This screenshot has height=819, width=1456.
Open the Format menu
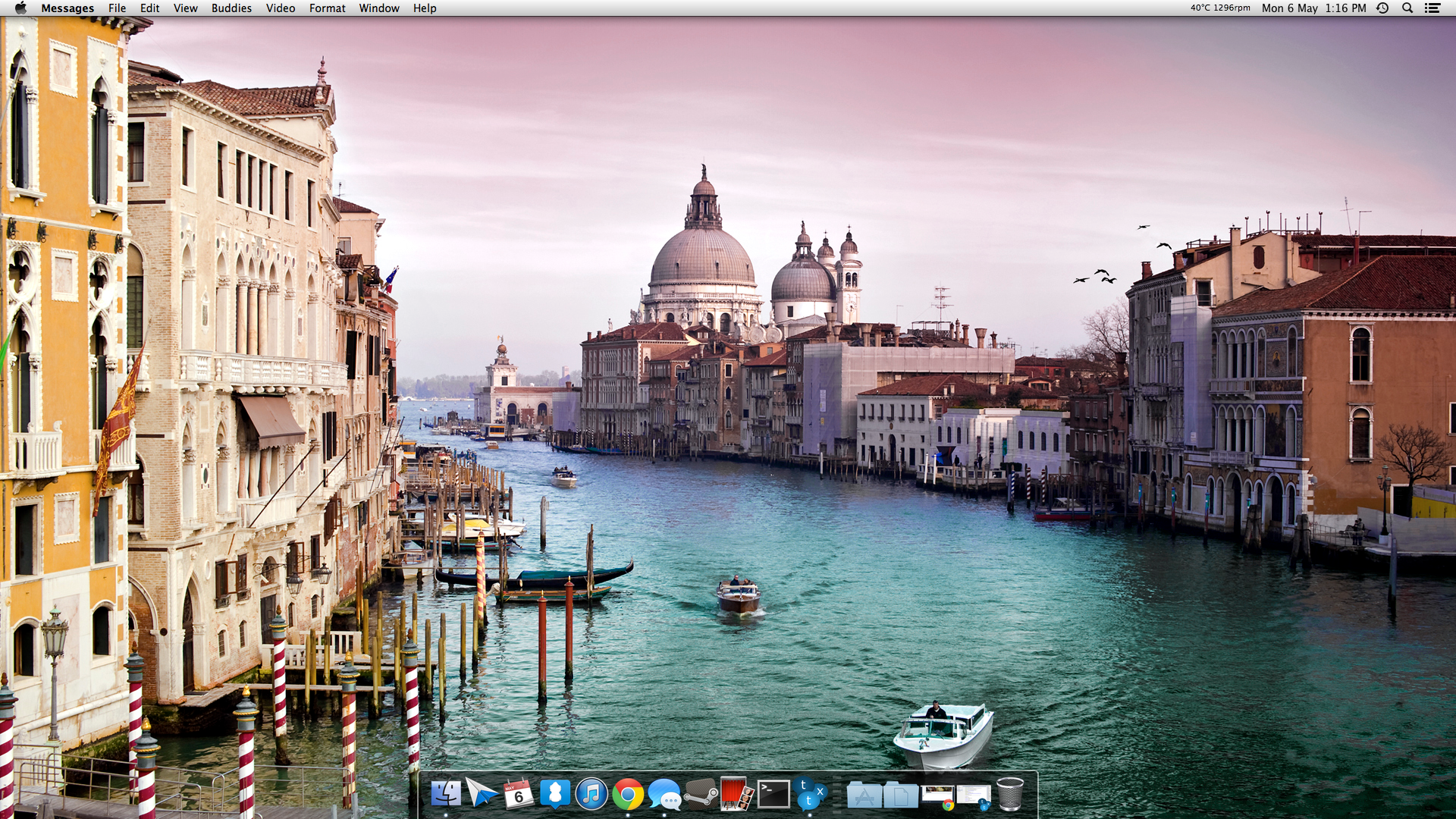coord(327,8)
